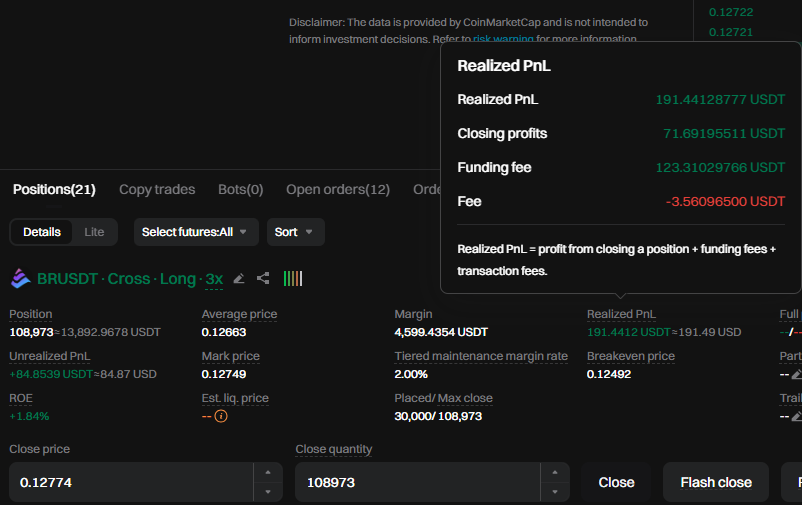Click the +1.84% ROE value

[29, 416]
